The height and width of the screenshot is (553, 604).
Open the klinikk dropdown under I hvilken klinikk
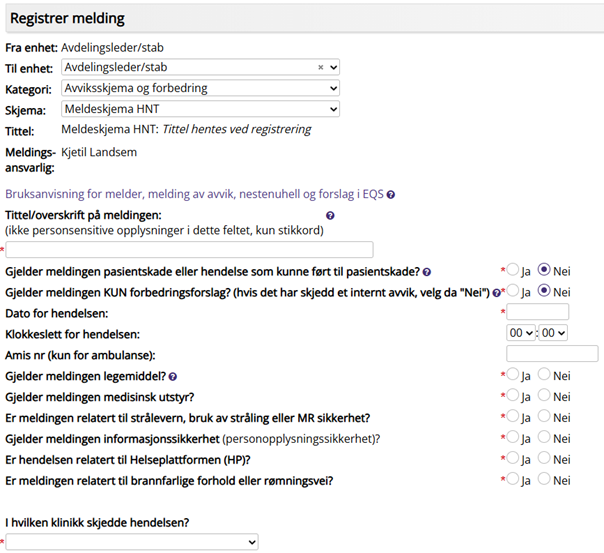[132, 542]
